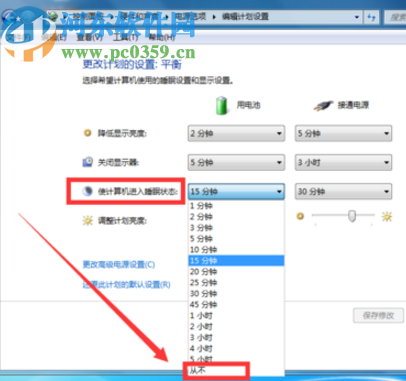
Task: Choose 4 小时 in the open sleep list
Action: (x=236, y=349)
